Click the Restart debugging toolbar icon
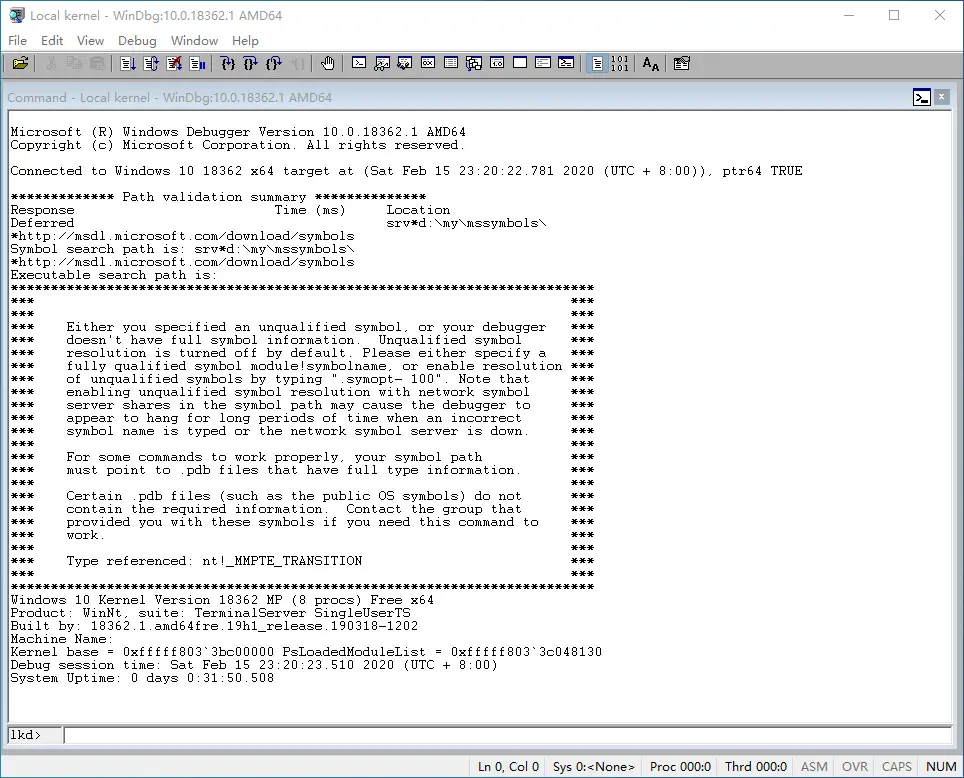Image resolution: width=964 pixels, height=778 pixels. click(151, 63)
